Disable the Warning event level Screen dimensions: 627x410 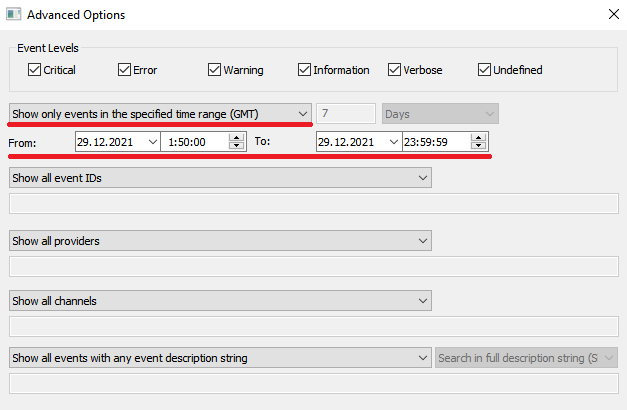[215, 70]
